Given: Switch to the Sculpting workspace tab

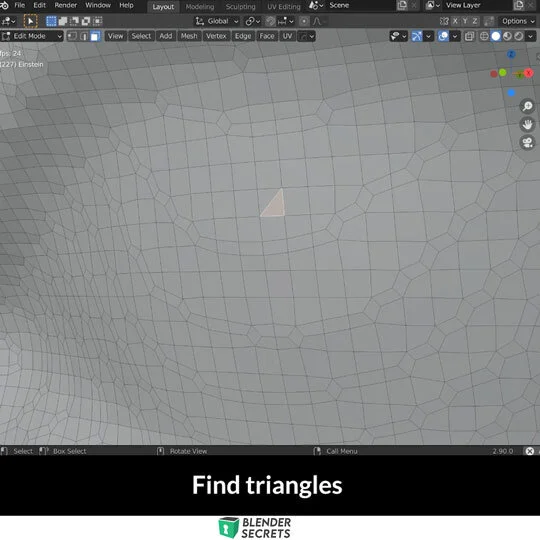Looking at the screenshot, I should [x=240, y=7].
